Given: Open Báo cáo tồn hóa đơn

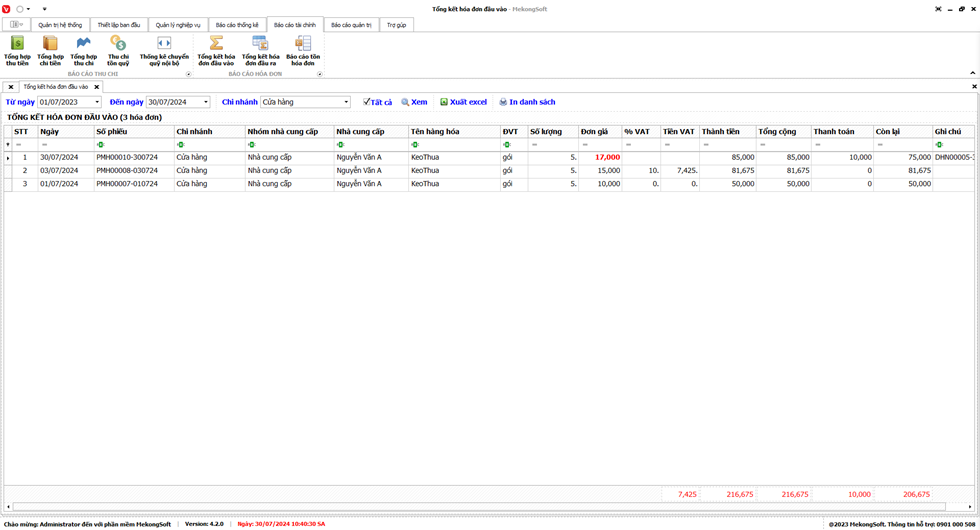Looking at the screenshot, I should click(303, 50).
